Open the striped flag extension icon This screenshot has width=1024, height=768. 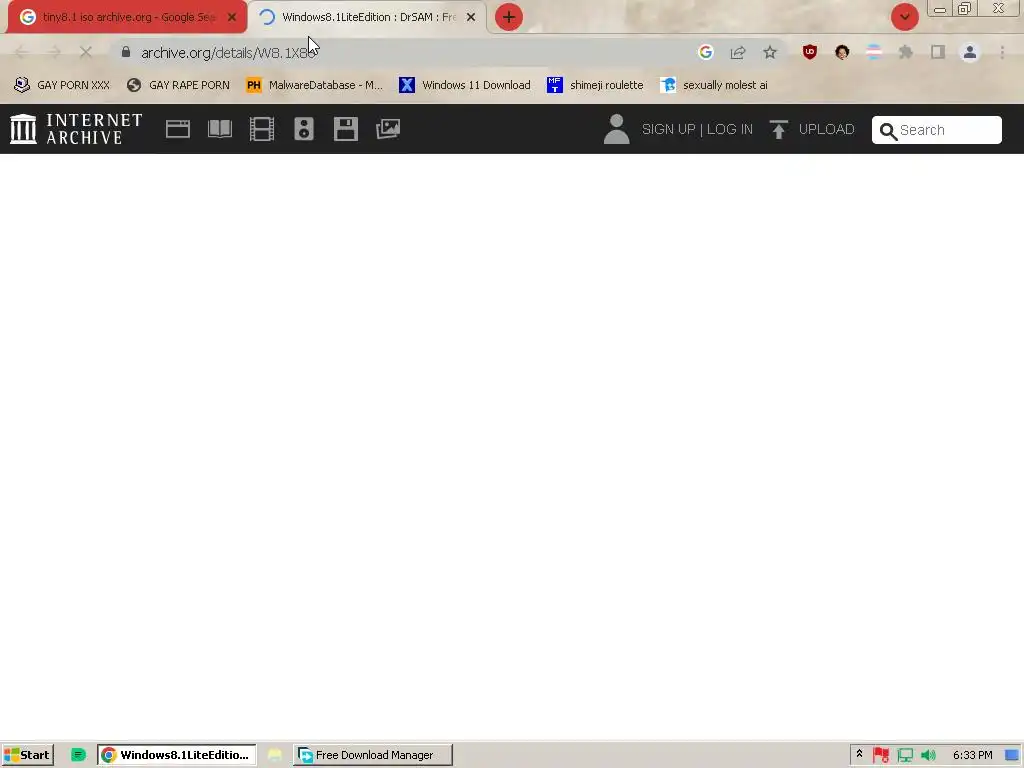click(874, 52)
